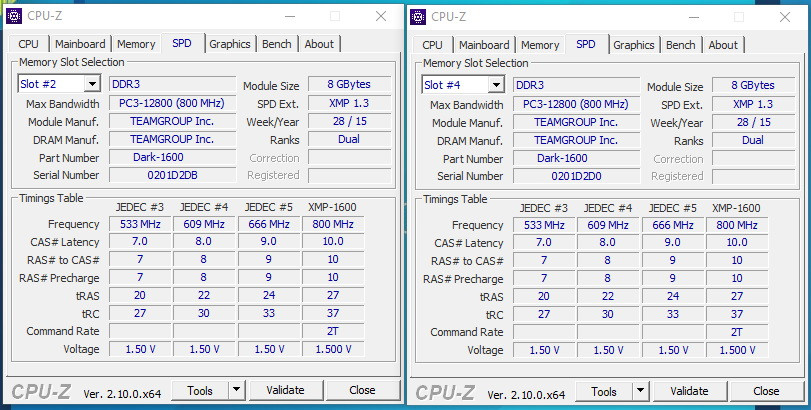This screenshot has height=410, width=811.
Task: Open Graphics tab in right window
Action: pyautogui.click(x=634, y=45)
